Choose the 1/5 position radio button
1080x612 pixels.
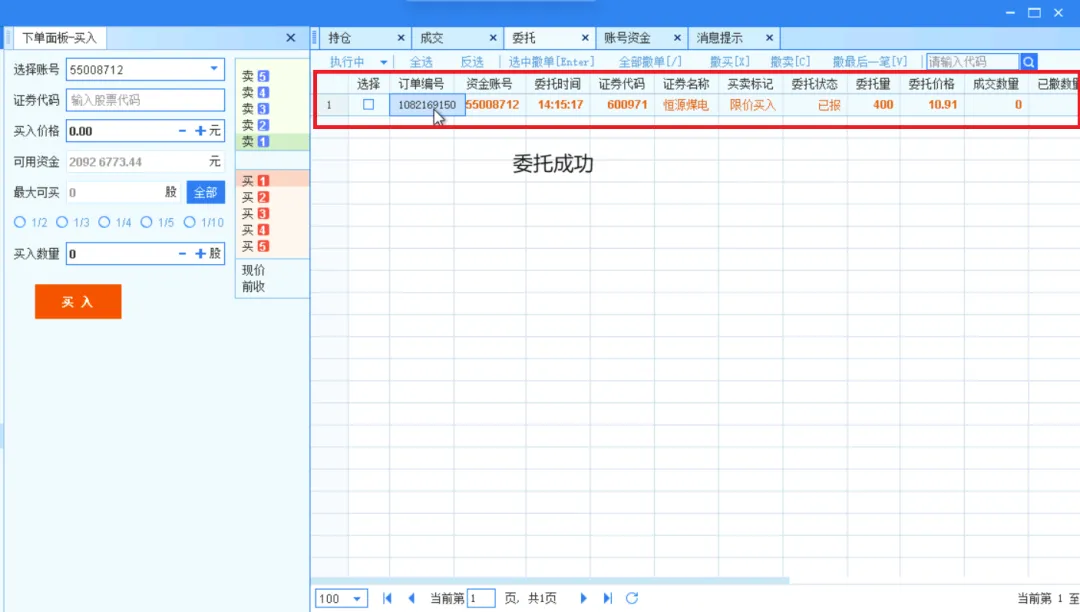coord(147,222)
